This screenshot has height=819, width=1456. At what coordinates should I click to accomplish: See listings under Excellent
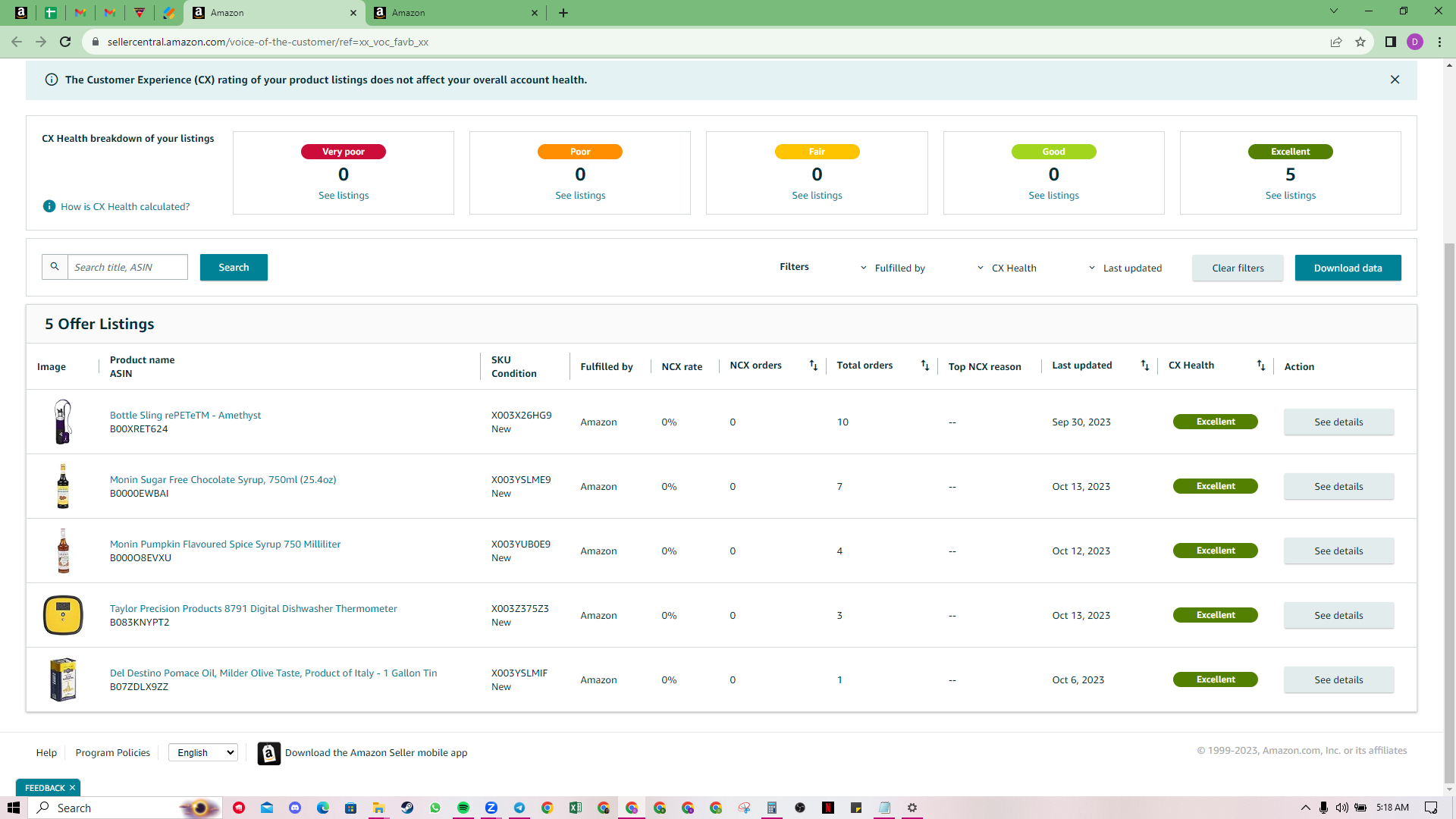click(x=1290, y=196)
